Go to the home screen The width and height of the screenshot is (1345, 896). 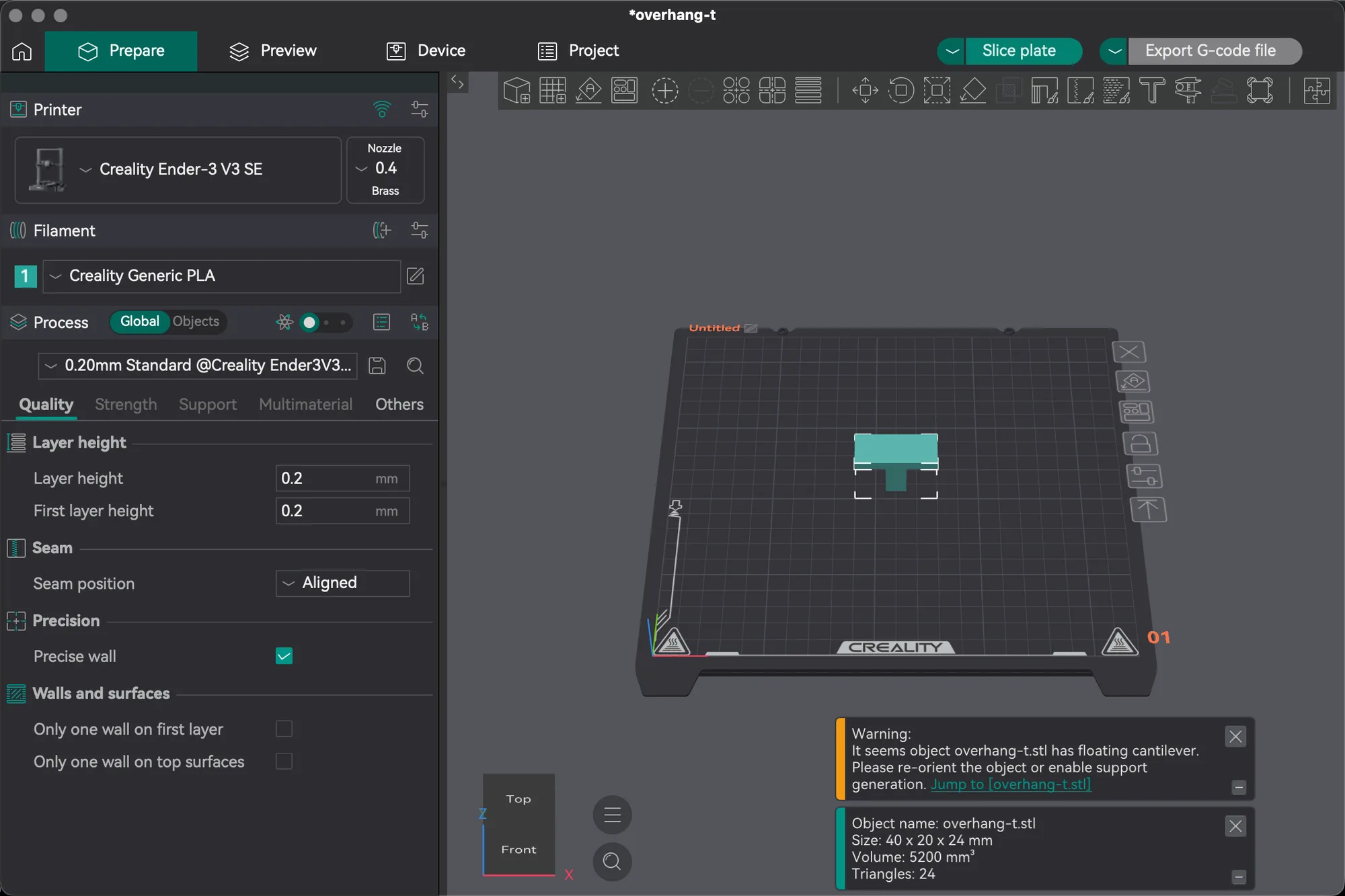pos(22,51)
